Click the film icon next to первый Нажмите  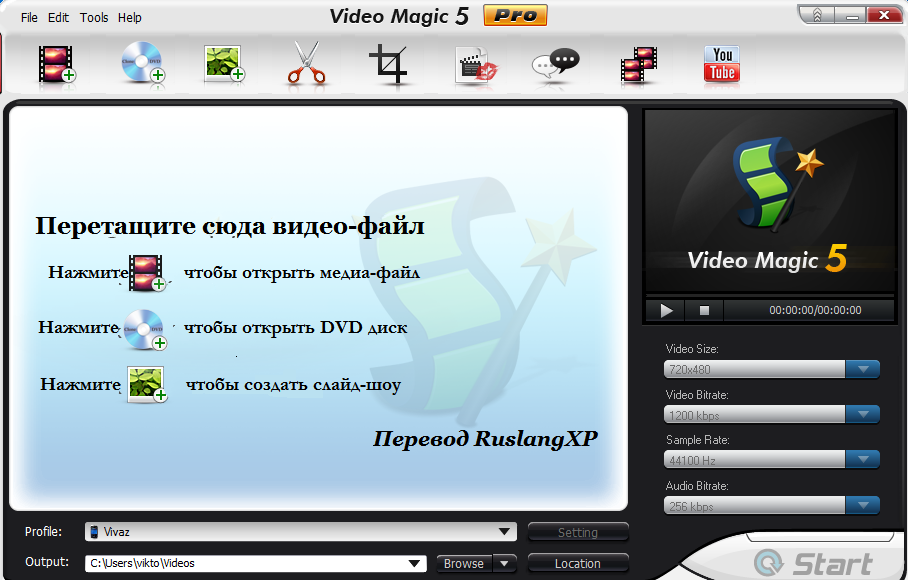pos(147,273)
